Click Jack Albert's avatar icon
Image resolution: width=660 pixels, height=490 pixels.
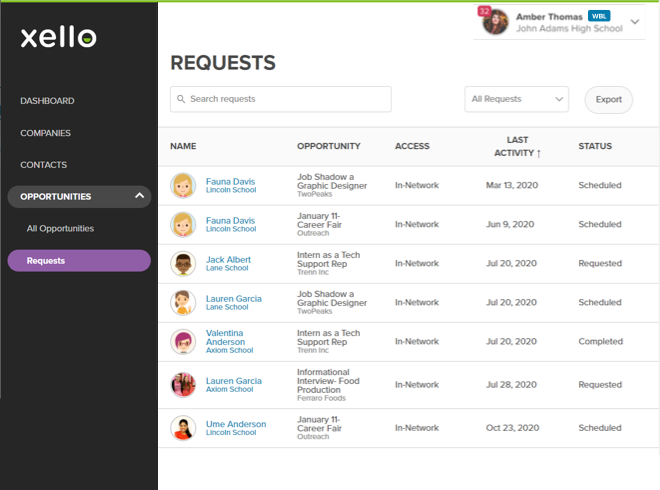coord(182,264)
